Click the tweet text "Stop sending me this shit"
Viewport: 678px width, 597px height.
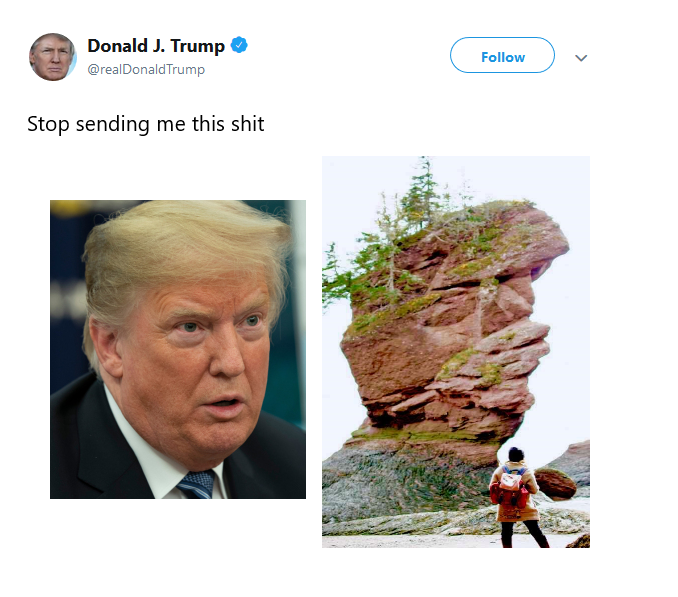tap(146, 124)
